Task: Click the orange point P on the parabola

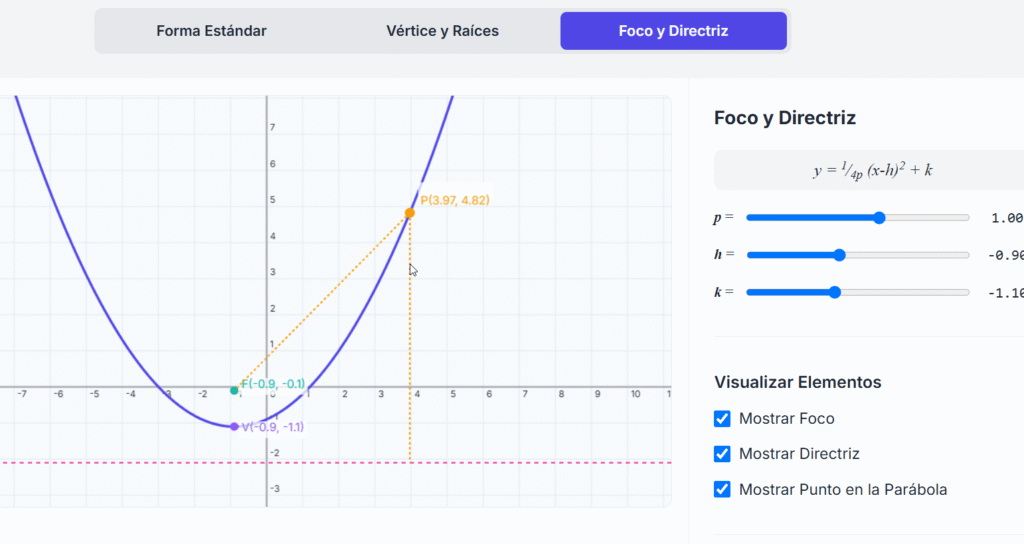Action: [x=409, y=213]
